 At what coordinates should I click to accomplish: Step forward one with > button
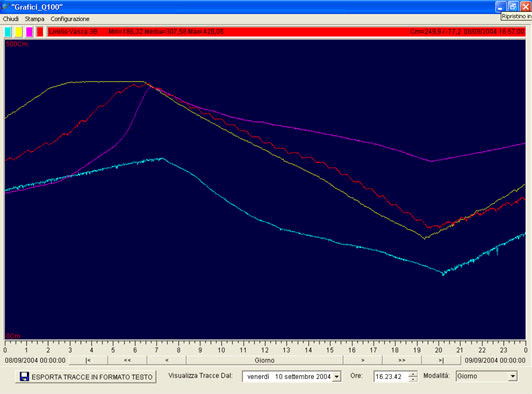[363, 360]
